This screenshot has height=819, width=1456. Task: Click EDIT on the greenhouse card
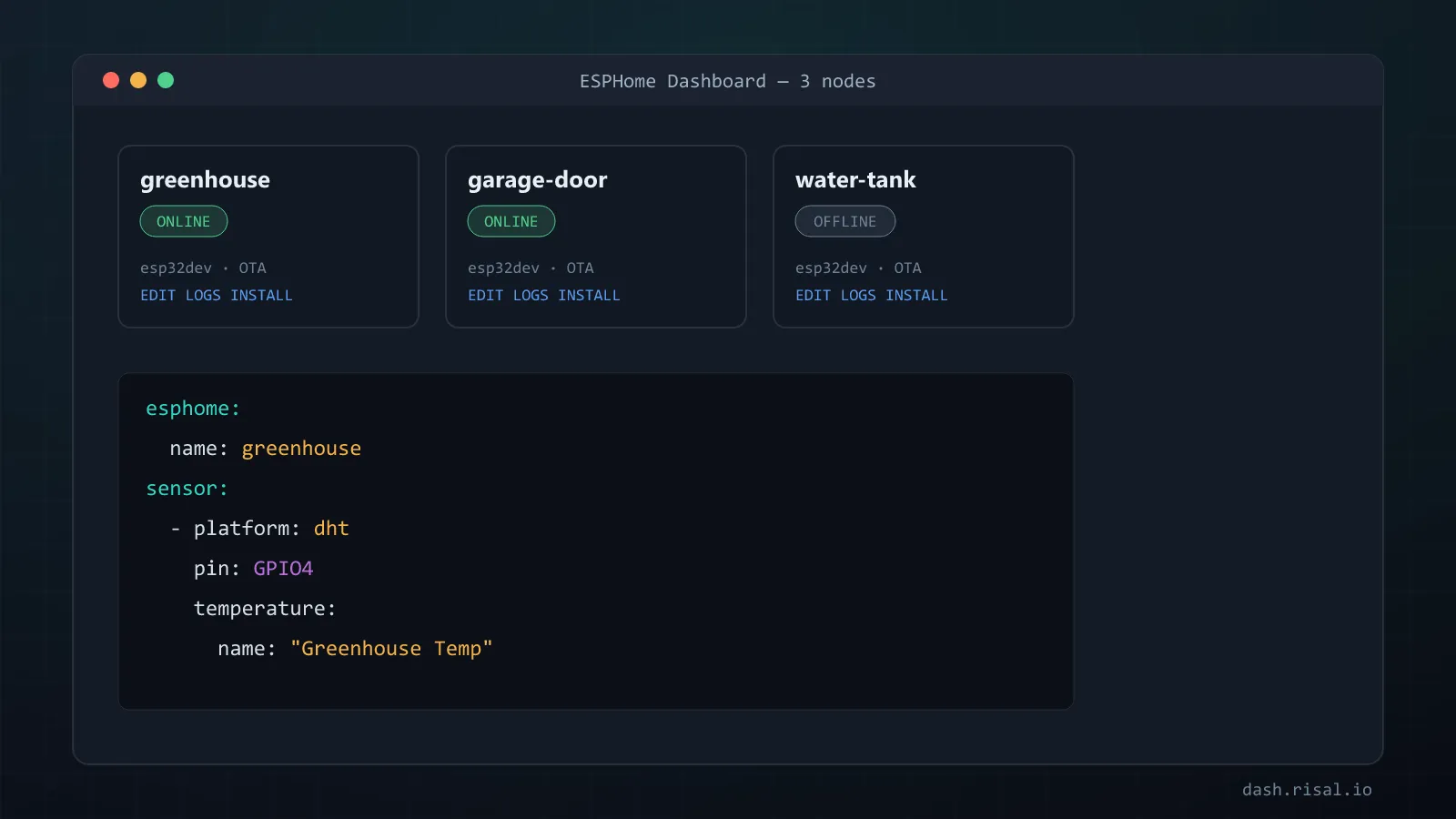pyautogui.click(x=157, y=295)
